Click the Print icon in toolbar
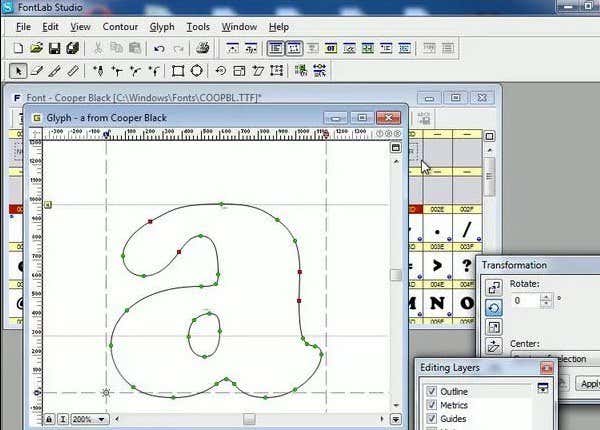 pyautogui.click(x=203, y=48)
